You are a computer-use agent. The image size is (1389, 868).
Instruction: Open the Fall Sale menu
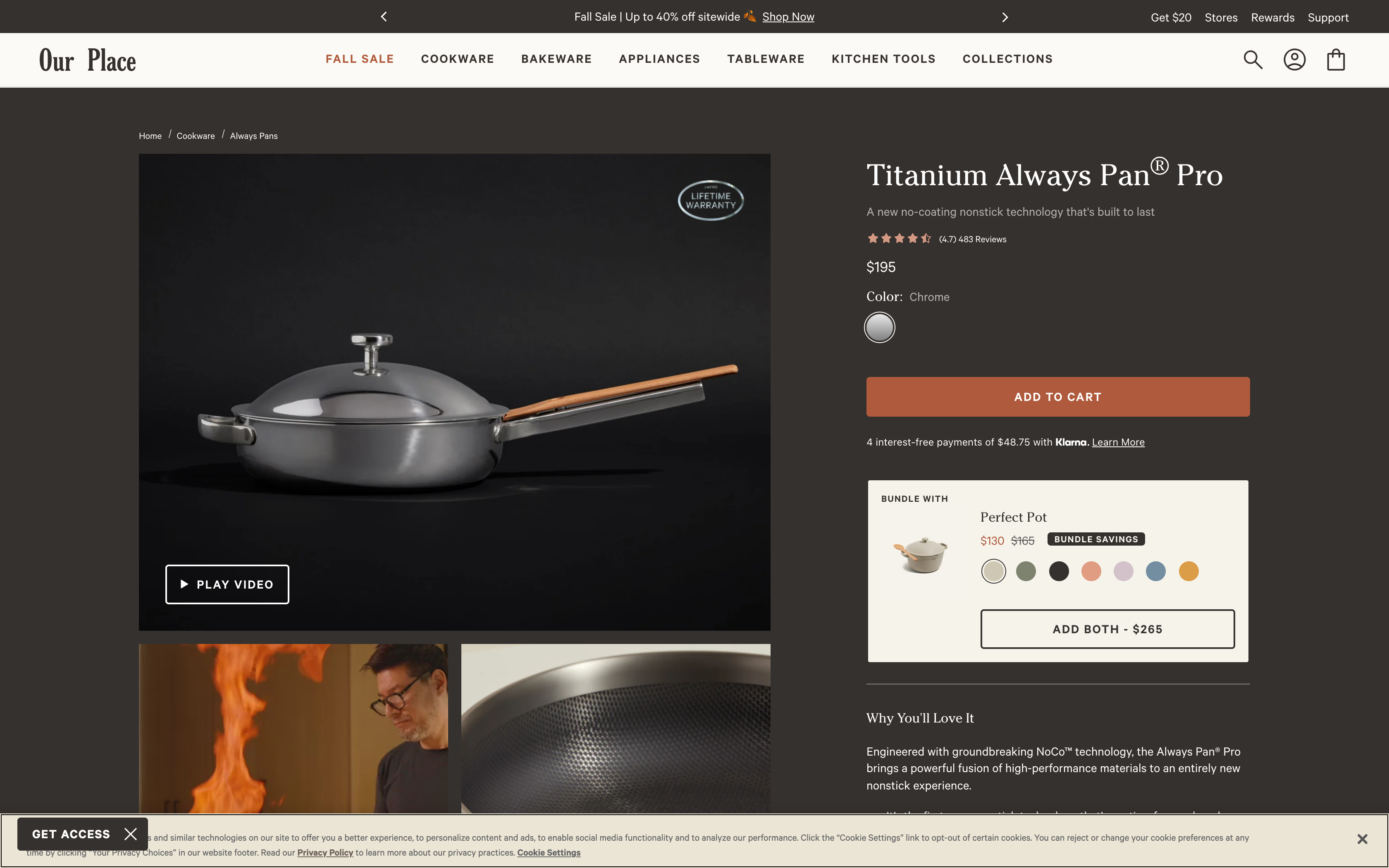click(359, 59)
